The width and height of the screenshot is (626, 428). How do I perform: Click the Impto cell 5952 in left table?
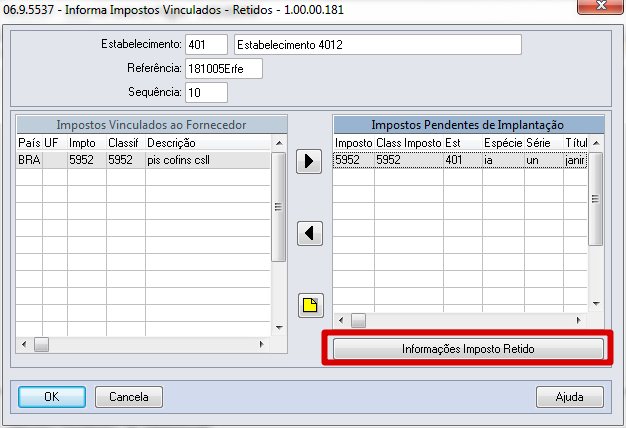click(x=87, y=160)
